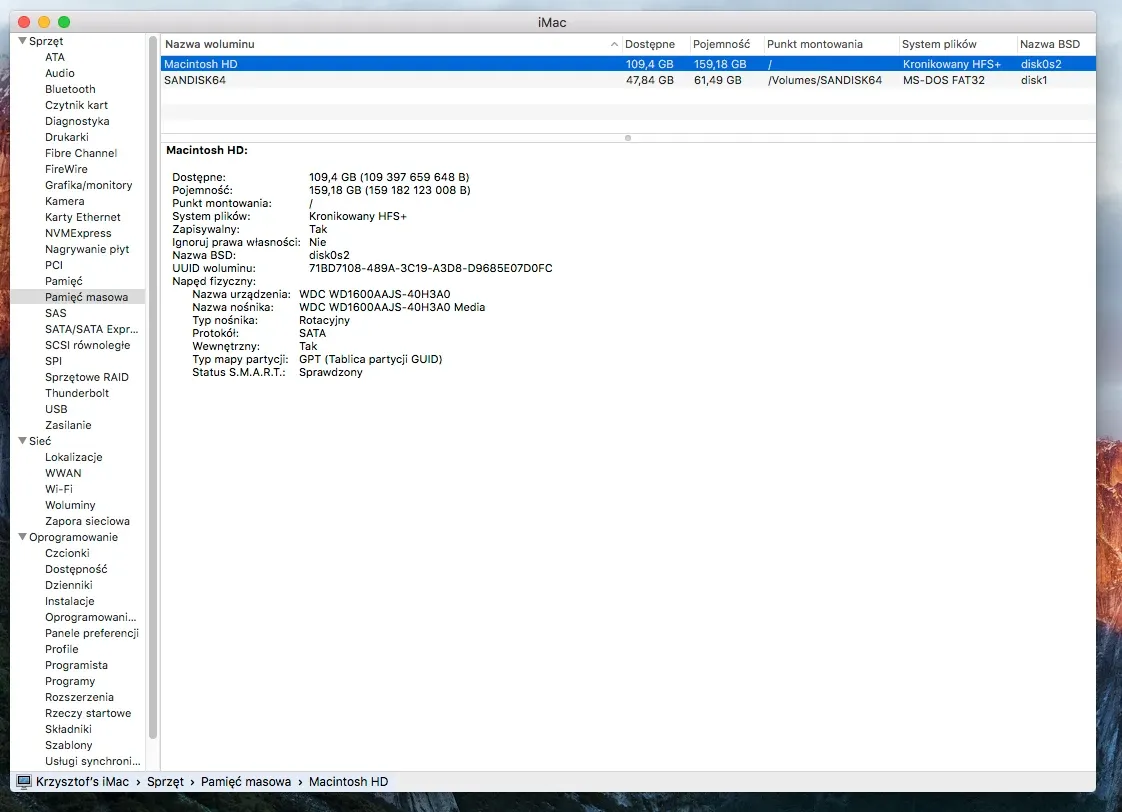Click the sort arrow in Nazwa woluminu header
The width and height of the screenshot is (1122, 812).
614,44
